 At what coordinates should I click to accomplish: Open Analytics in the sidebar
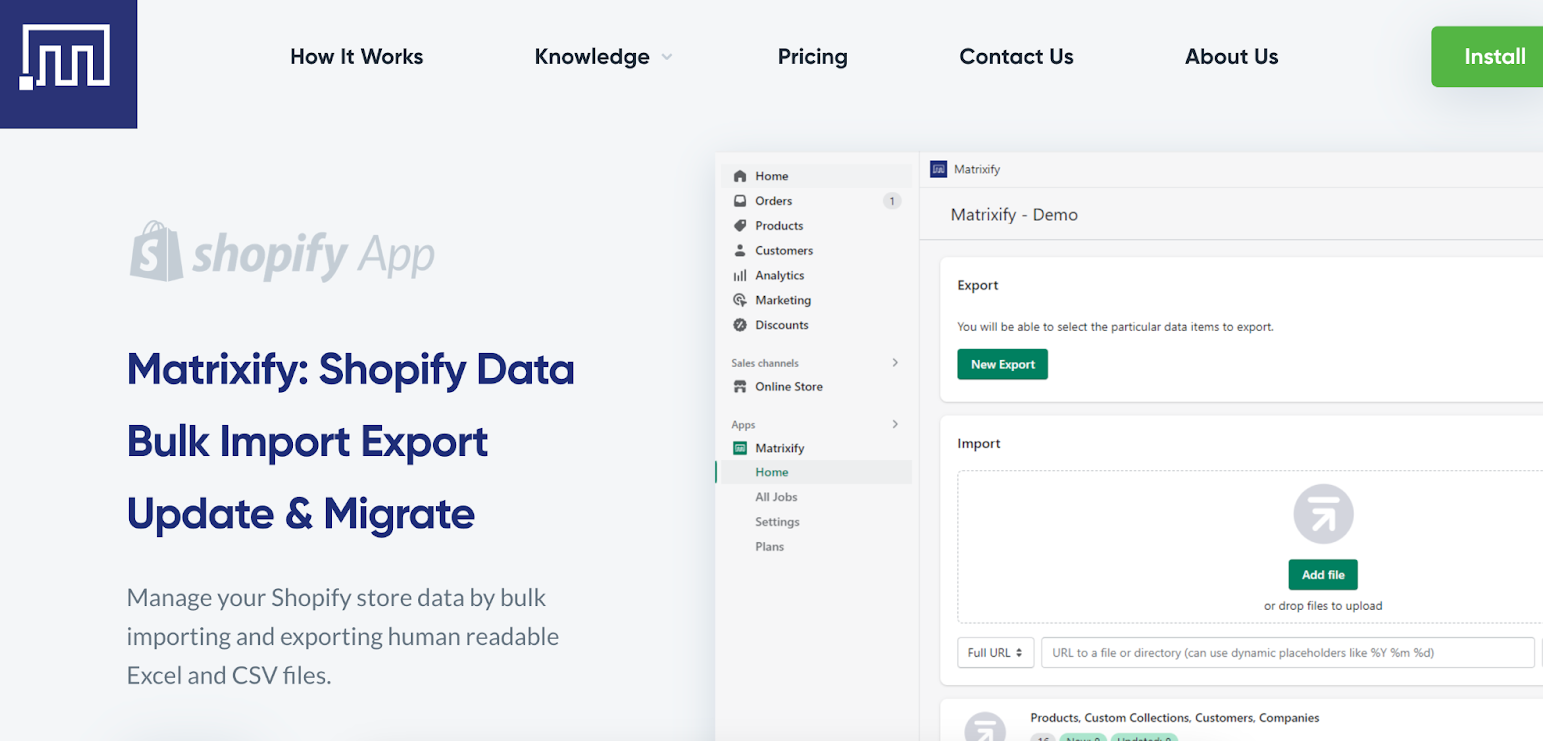coord(780,275)
